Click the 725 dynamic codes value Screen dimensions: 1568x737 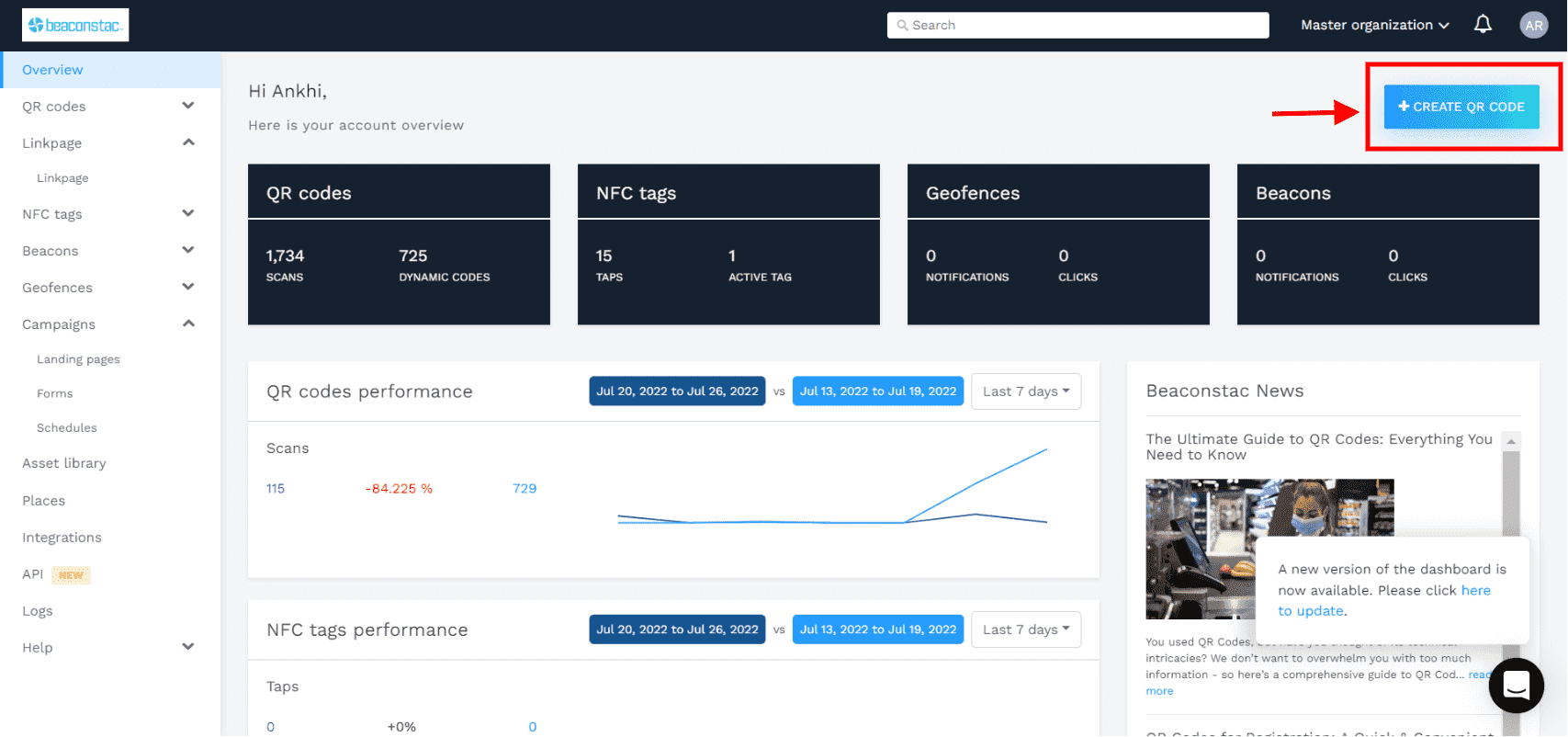(x=413, y=256)
